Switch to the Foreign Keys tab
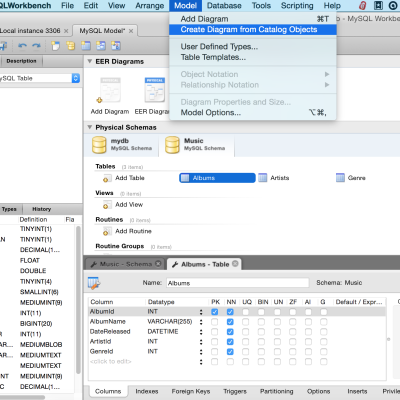The width and height of the screenshot is (400, 400). coord(191,391)
